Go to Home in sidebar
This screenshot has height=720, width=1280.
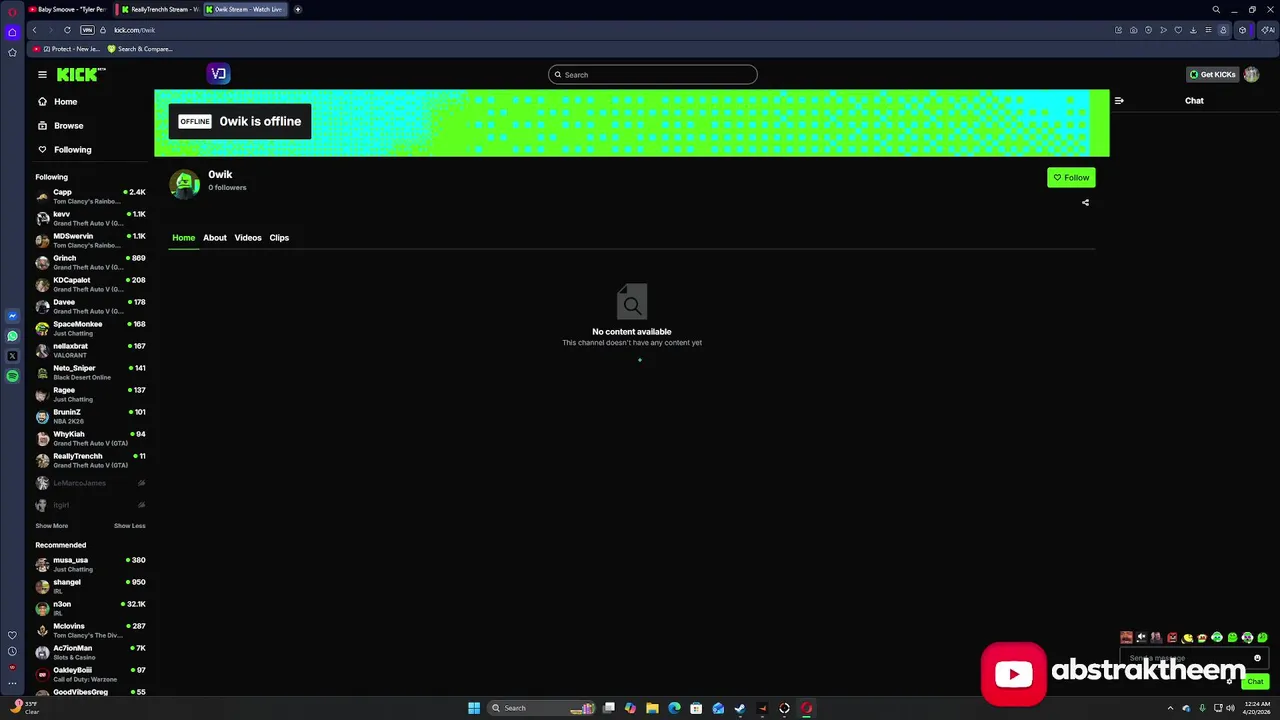tap(58, 102)
